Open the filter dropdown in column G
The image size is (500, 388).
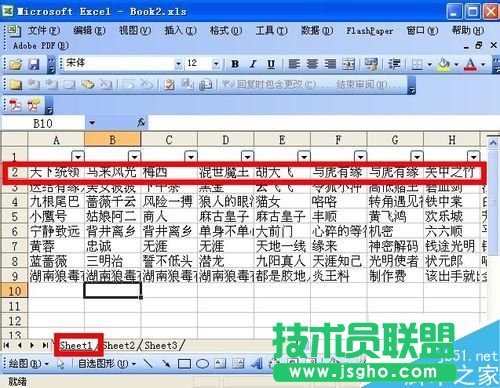point(417,156)
